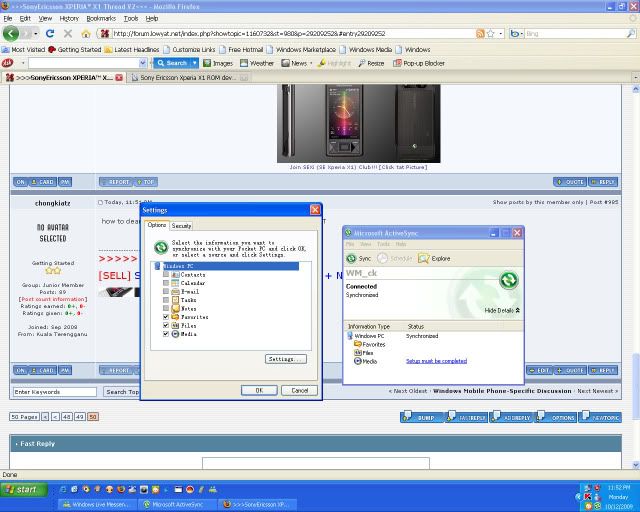Open the tab list dropdown arrow

(635, 77)
